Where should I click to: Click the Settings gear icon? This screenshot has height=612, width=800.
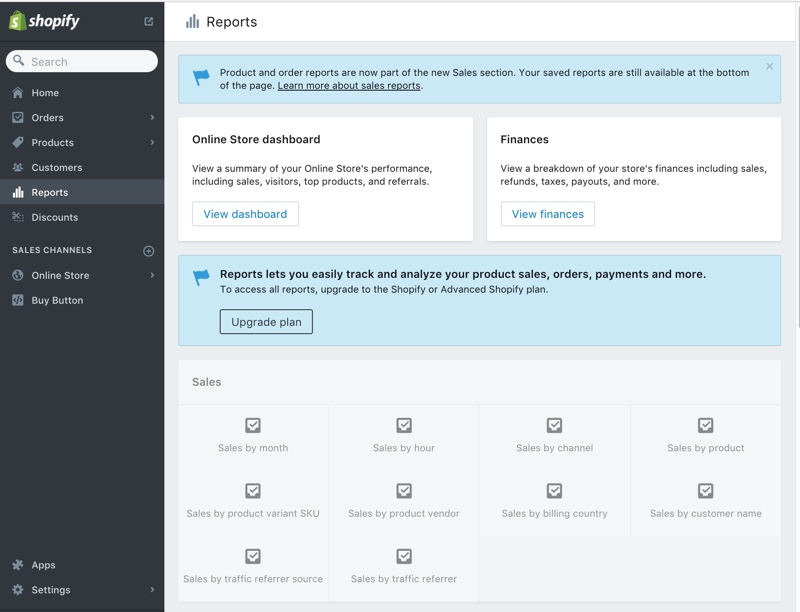[x=18, y=590]
